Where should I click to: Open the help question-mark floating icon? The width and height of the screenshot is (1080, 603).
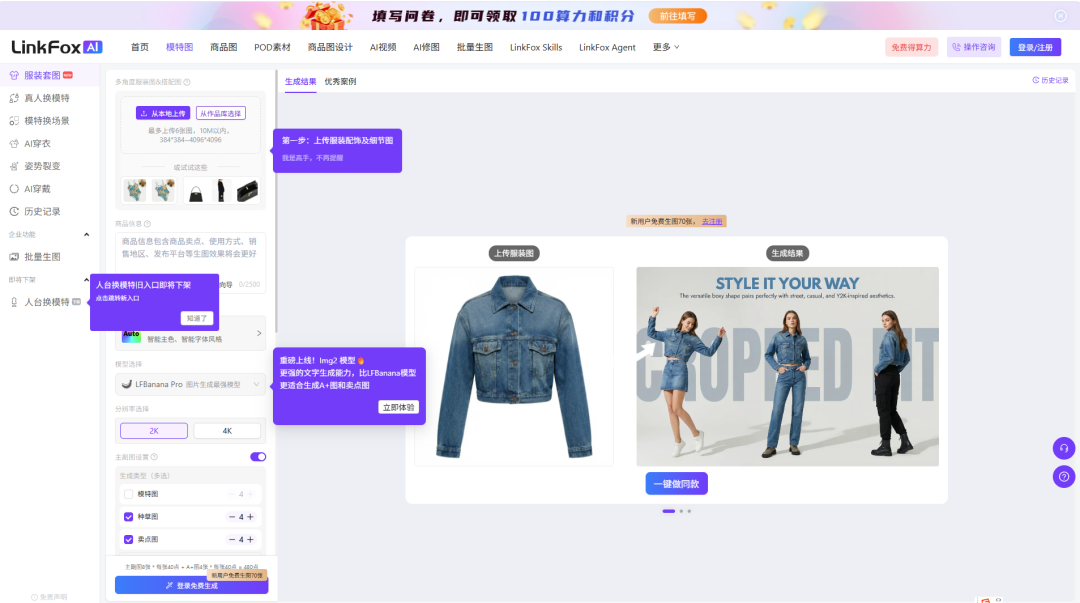click(x=1063, y=476)
